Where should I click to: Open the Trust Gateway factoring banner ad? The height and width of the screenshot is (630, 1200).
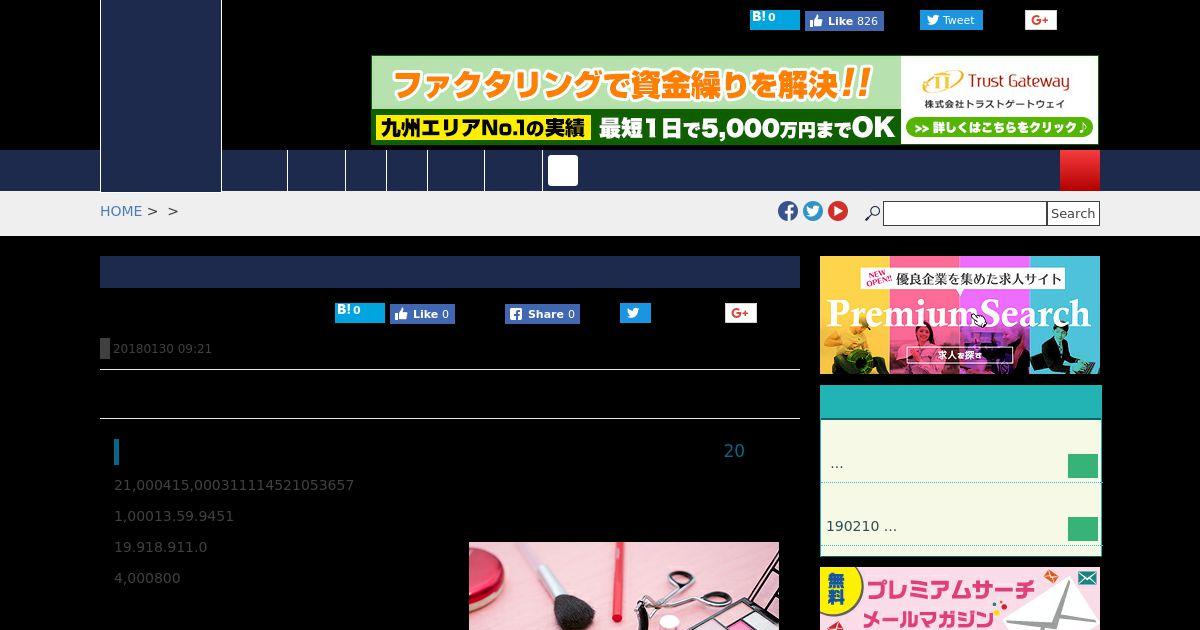click(x=734, y=100)
